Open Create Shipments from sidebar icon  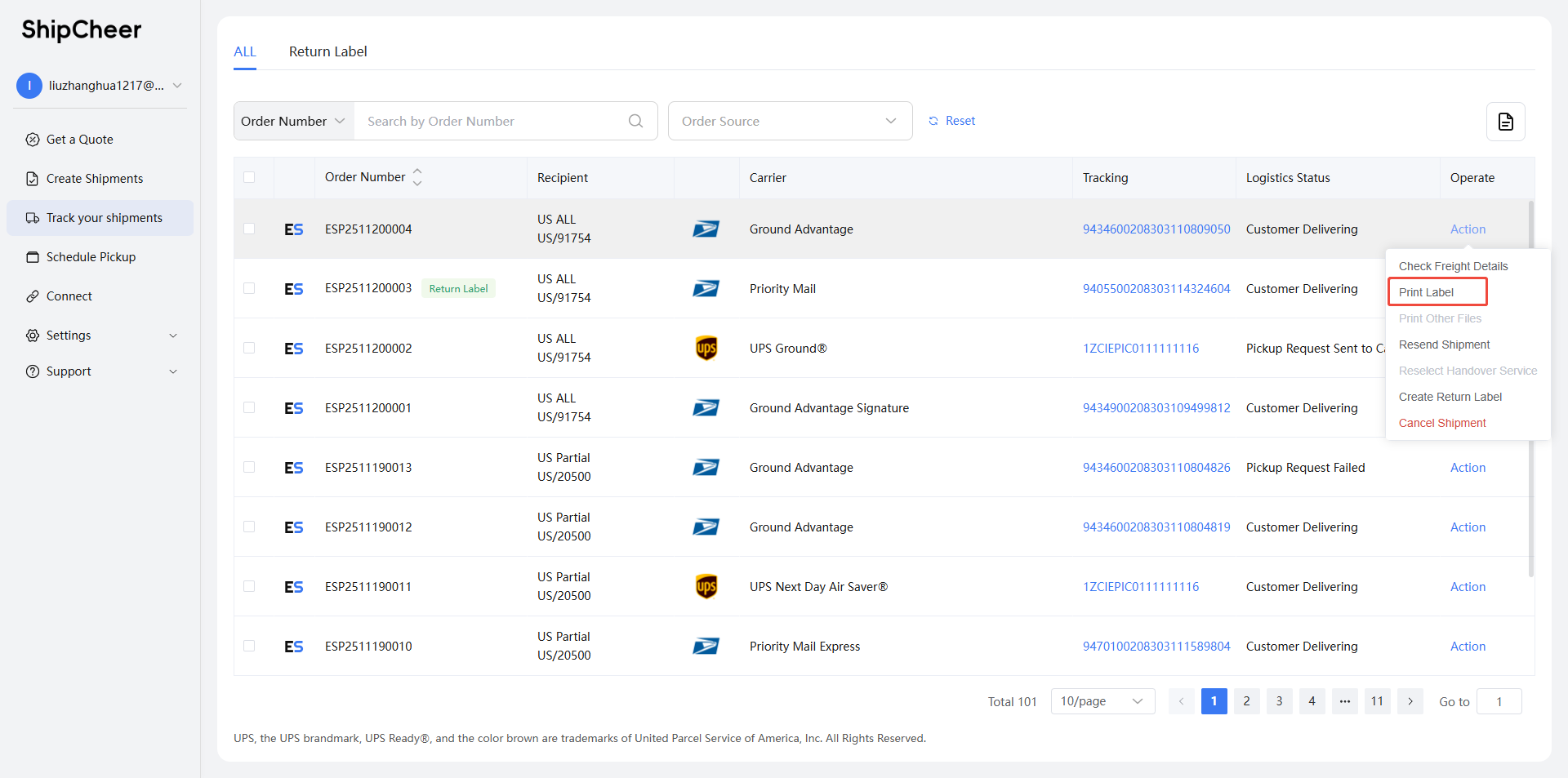click(x=33, y=179)
